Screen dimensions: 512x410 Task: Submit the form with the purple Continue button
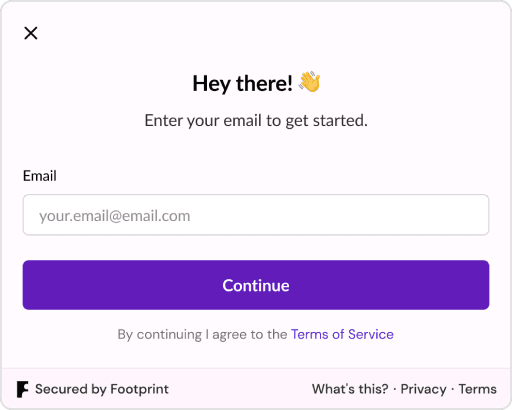point(256,285)
